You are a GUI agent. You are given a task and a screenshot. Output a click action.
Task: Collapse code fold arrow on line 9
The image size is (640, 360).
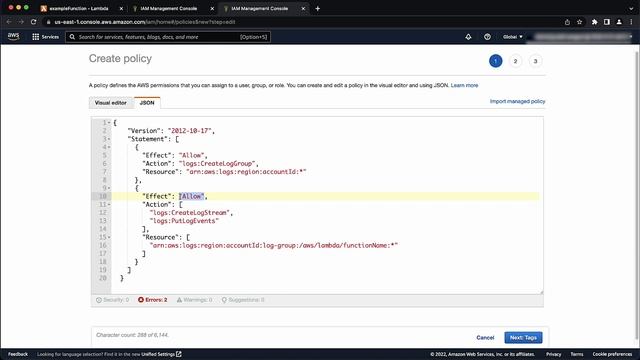(109, 188)
